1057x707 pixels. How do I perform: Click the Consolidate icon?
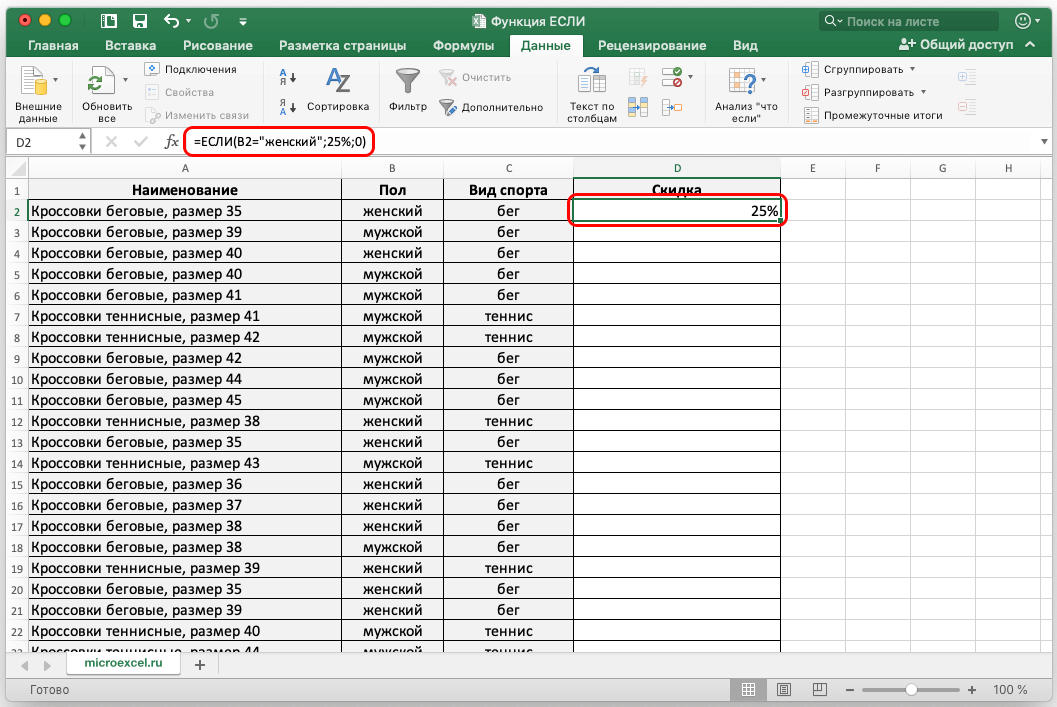[x=672, y=106]
